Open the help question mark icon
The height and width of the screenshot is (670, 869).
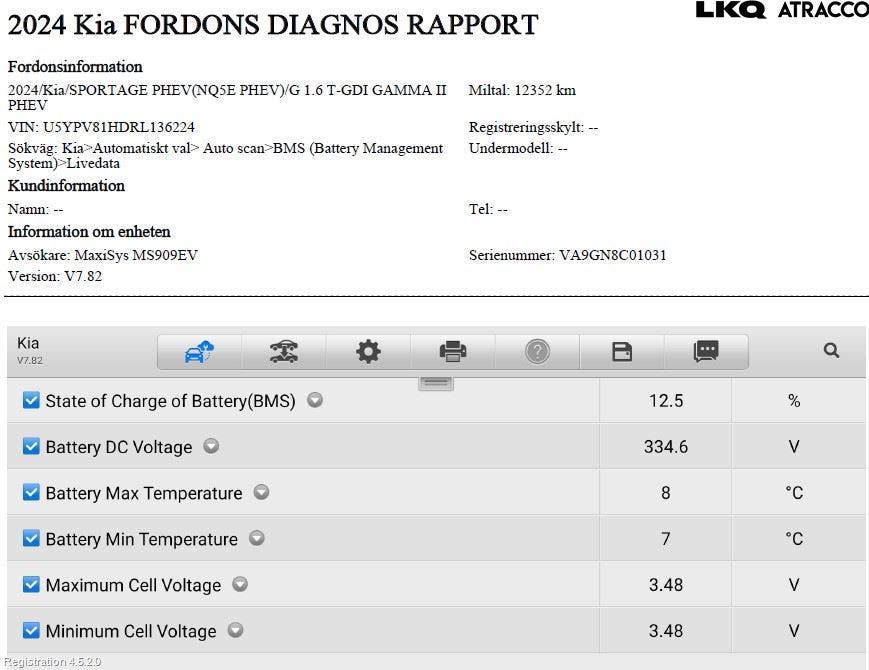pyautogui.click(x=537, y=351)
